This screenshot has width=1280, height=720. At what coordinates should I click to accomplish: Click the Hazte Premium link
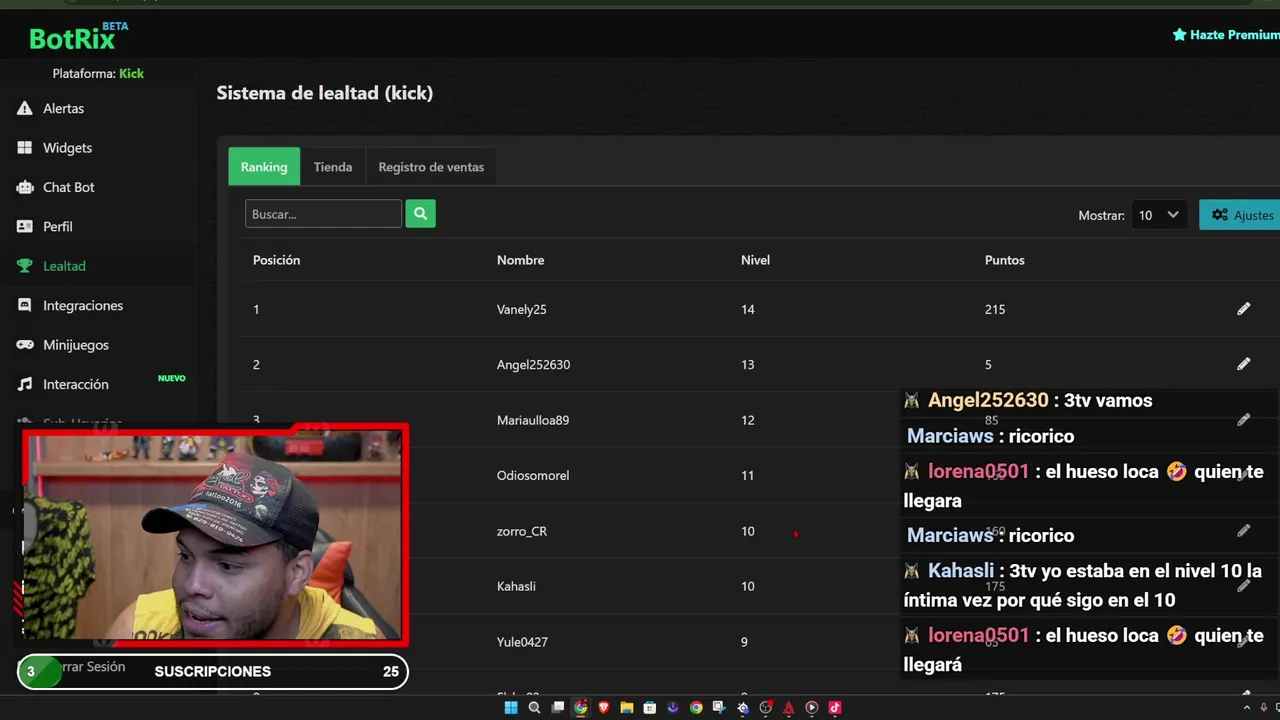[x=1226, y=35]
